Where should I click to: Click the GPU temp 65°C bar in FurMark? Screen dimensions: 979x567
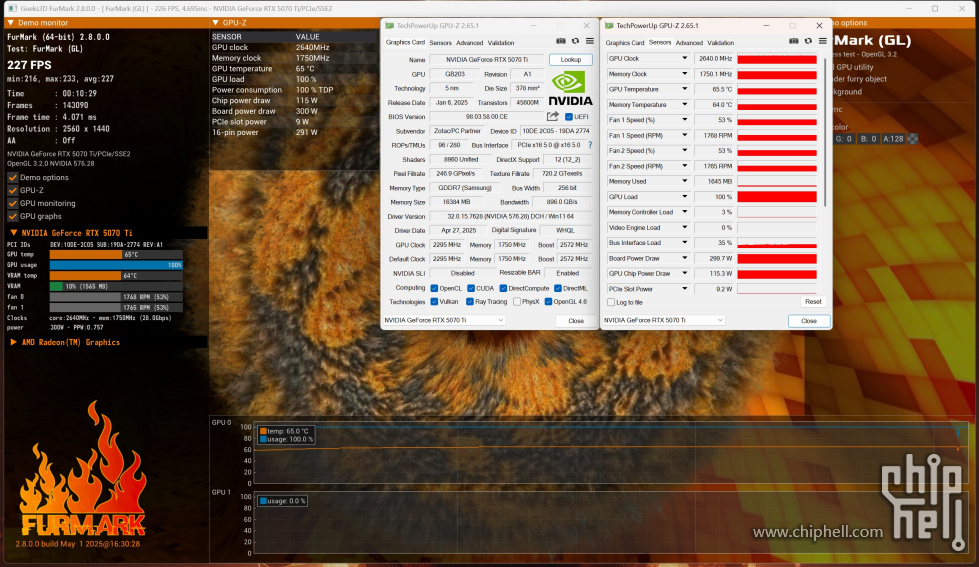pos(116,254)
